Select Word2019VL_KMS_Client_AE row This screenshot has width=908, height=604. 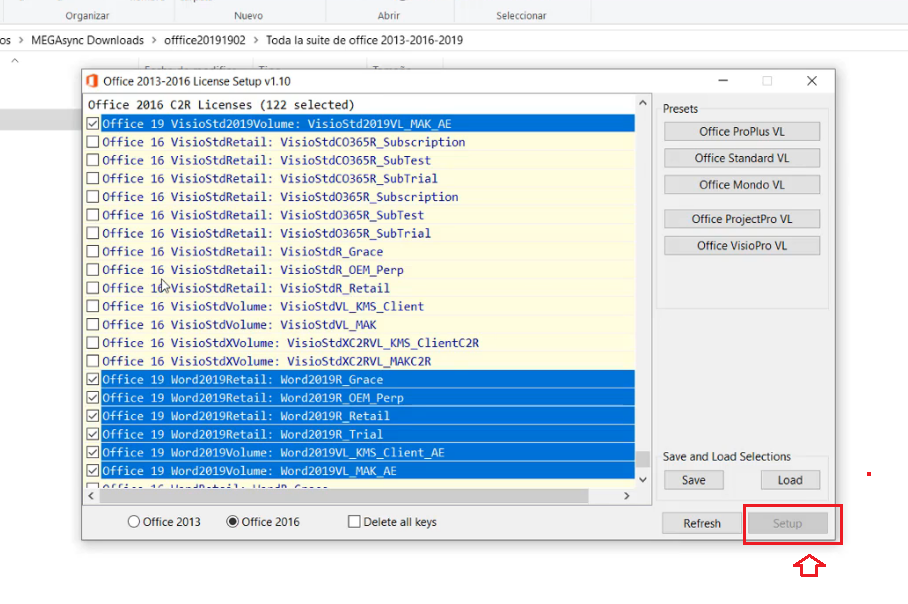tap(368, 452)
